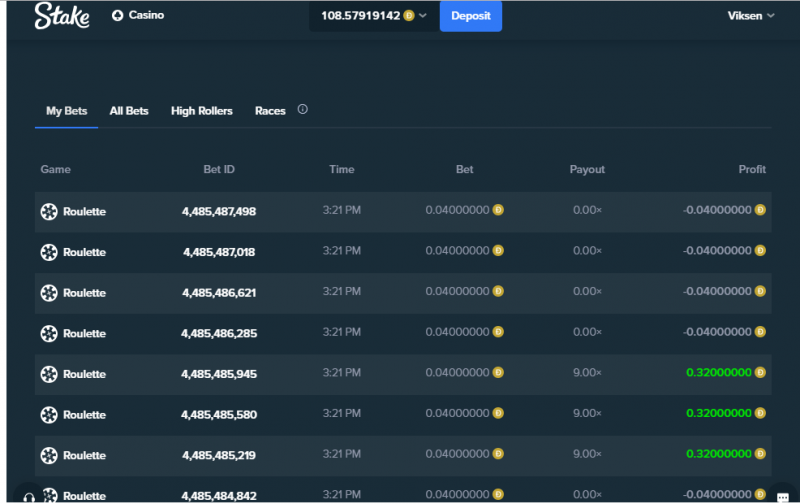The height and width of the screenshot is (504, 800).
Task: Open the chat bubble icon
Action: coord(783,497)
